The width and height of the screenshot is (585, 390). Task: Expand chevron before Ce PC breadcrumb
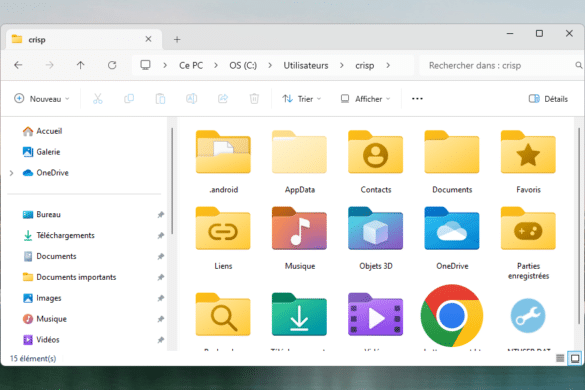point(165,65)
